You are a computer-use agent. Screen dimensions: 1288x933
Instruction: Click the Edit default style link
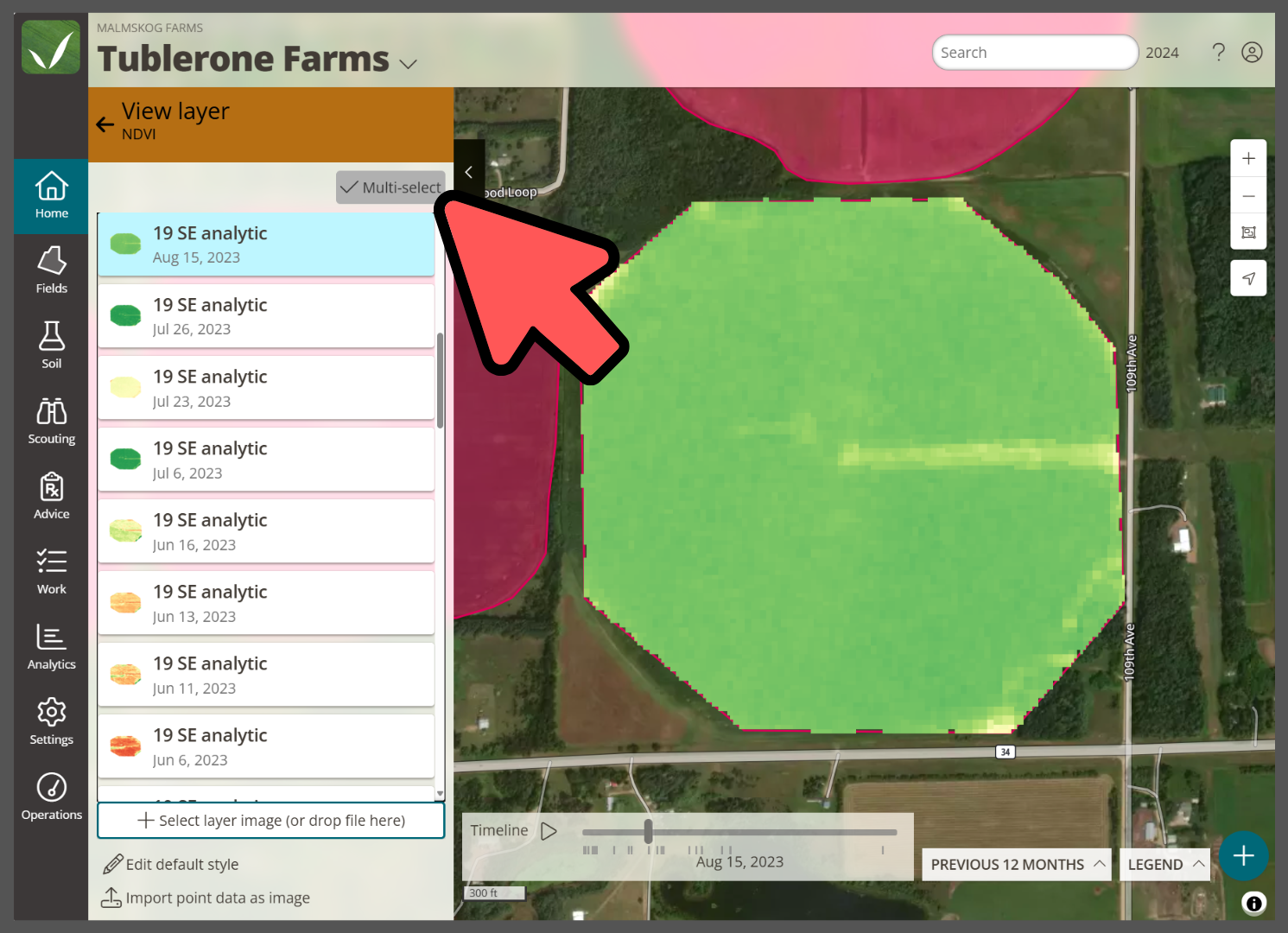182,864
